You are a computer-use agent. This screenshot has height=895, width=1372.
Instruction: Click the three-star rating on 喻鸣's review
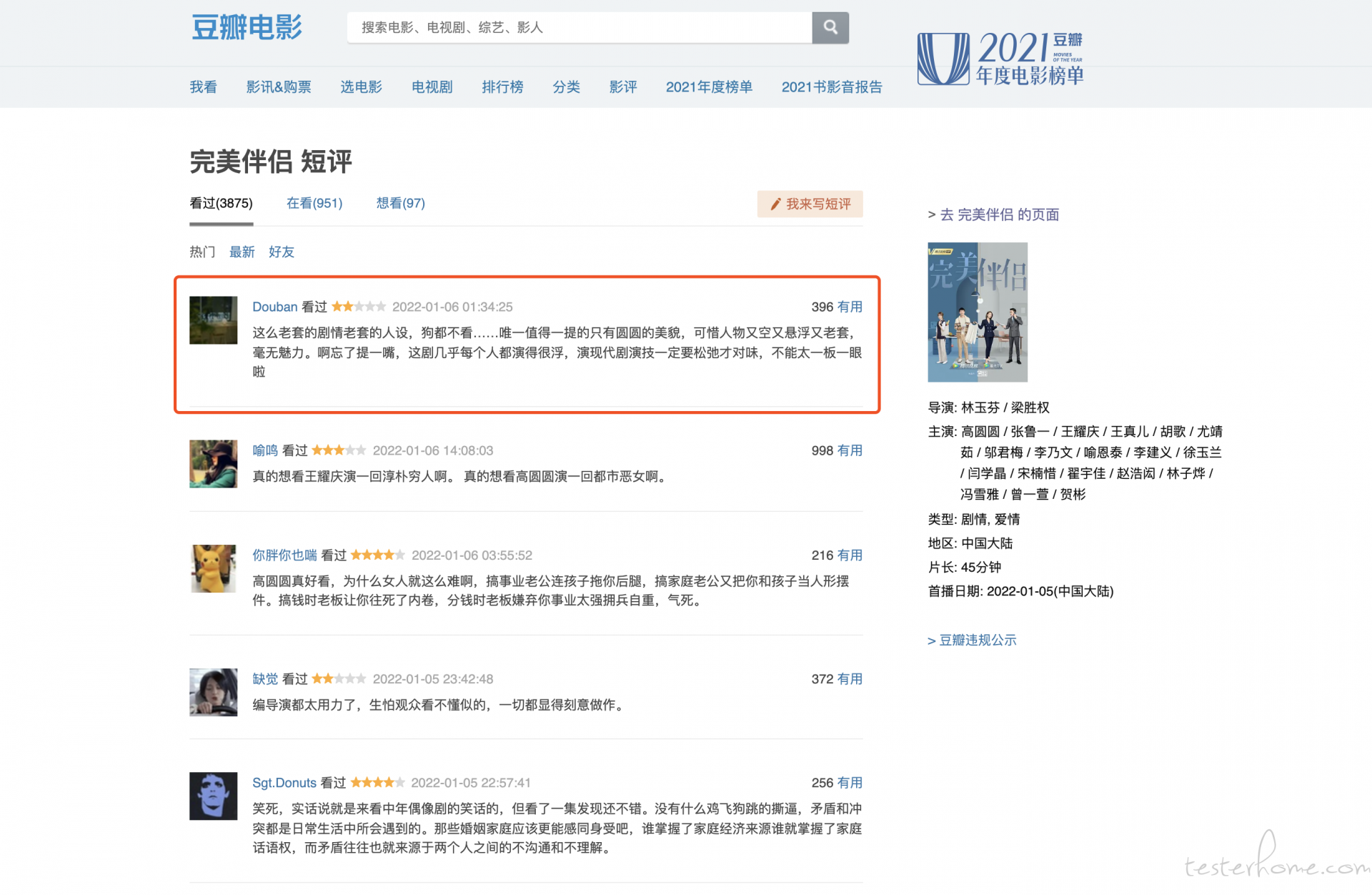tap(339, 450)
